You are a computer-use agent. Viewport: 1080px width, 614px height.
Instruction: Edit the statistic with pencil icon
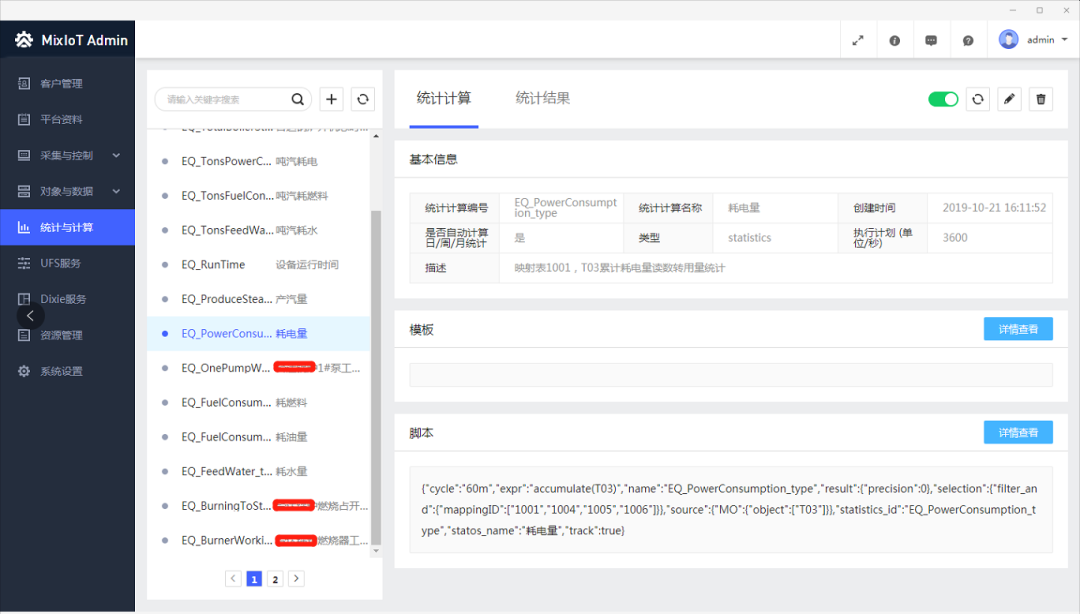1009,99
